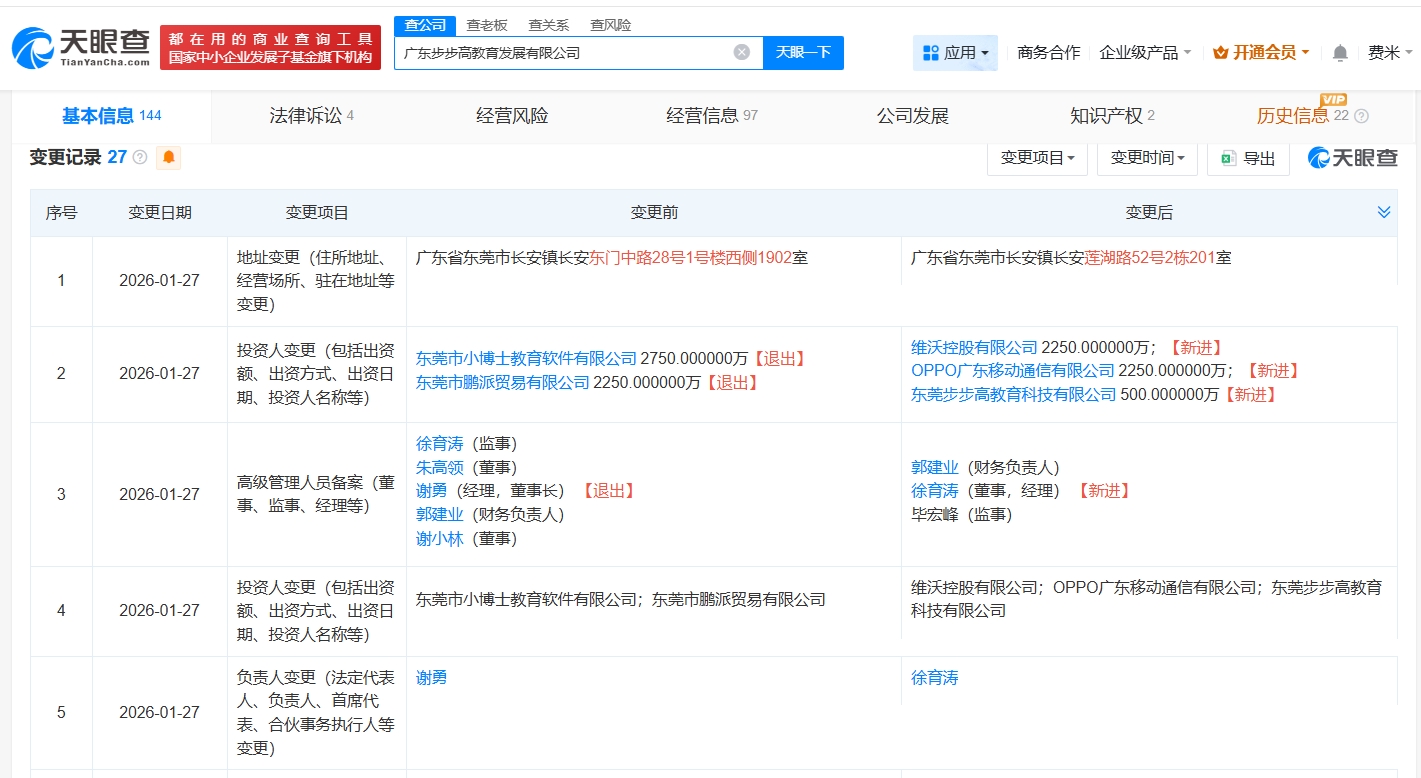Click the 变更项目 column header in the table
Viewport: 1421px width, 778px height.
[317, 212]
